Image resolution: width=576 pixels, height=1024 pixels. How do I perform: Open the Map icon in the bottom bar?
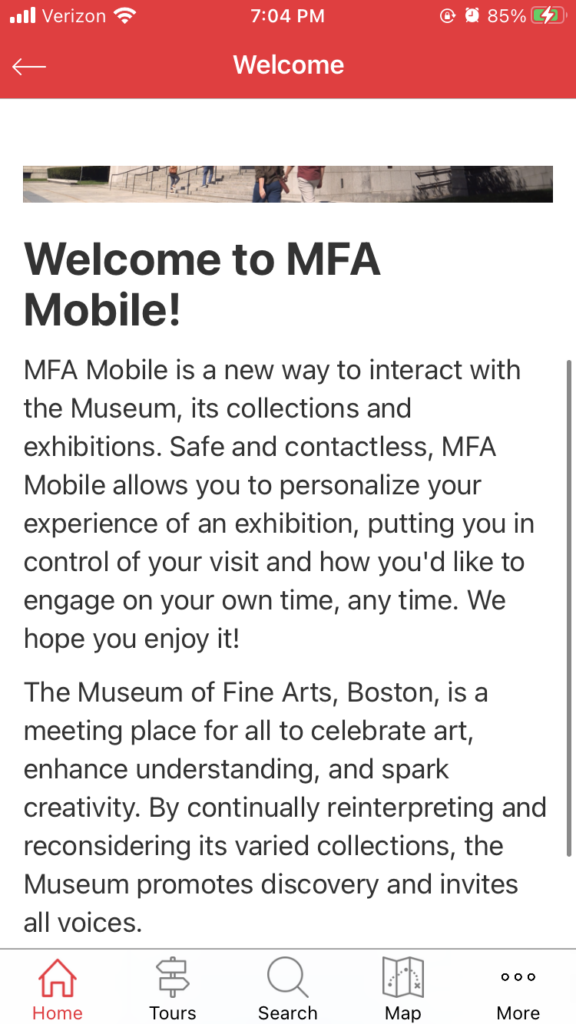(403, 978)
